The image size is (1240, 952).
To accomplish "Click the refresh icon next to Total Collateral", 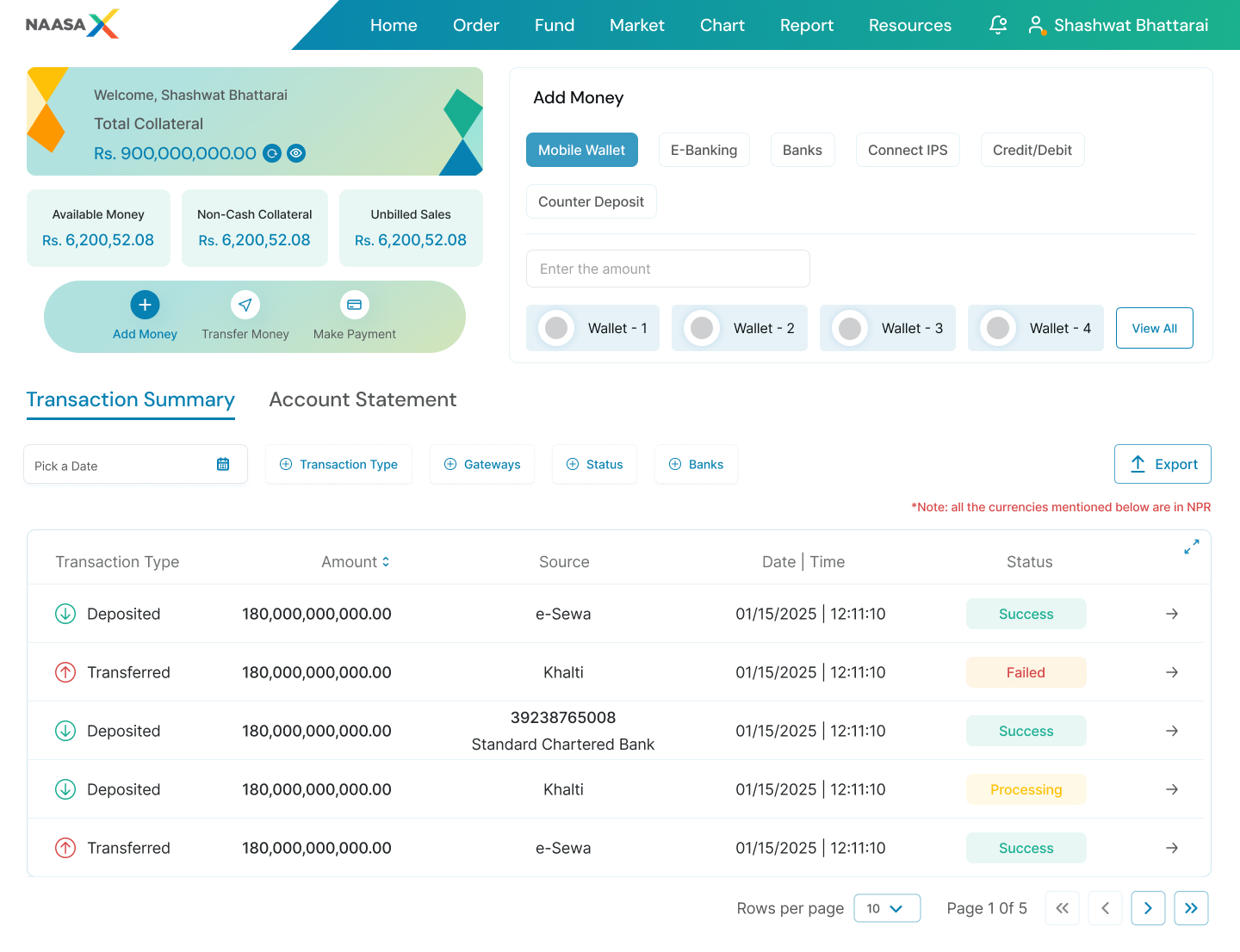I will (273, 153).
